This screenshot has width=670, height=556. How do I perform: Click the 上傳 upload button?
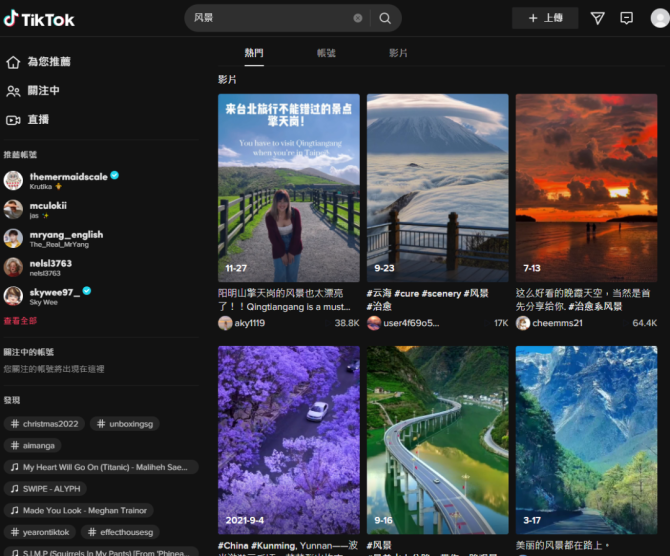coord(545,18)
